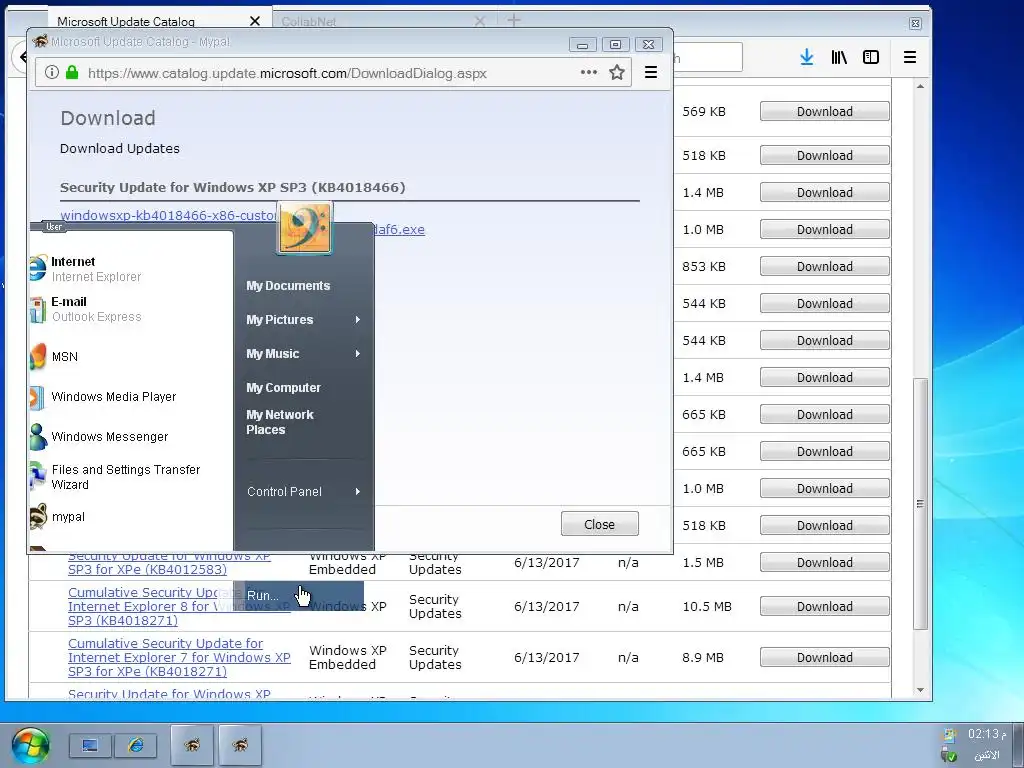Viewport: 1024px width, 768px height.
Task: Click the green secure padlock icon
Action: (x=72, y=72)
